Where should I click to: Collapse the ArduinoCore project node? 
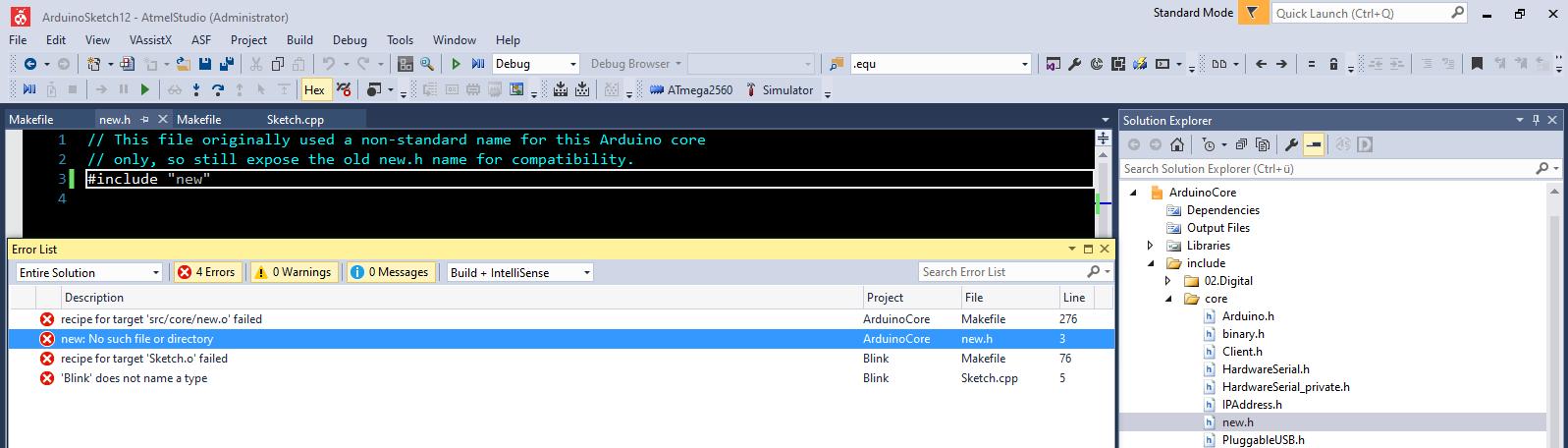click(x=1134, y=193)
